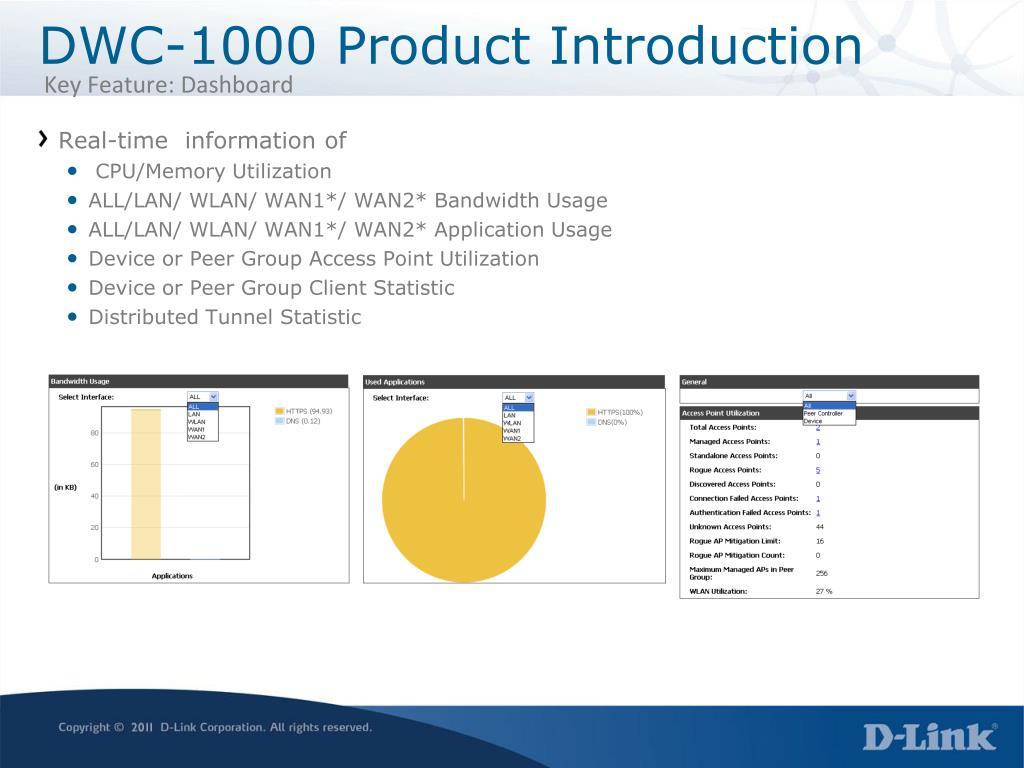Select All in General dropdown list
Viewport: 1024px width, 768px height.
tap(829, 406)
